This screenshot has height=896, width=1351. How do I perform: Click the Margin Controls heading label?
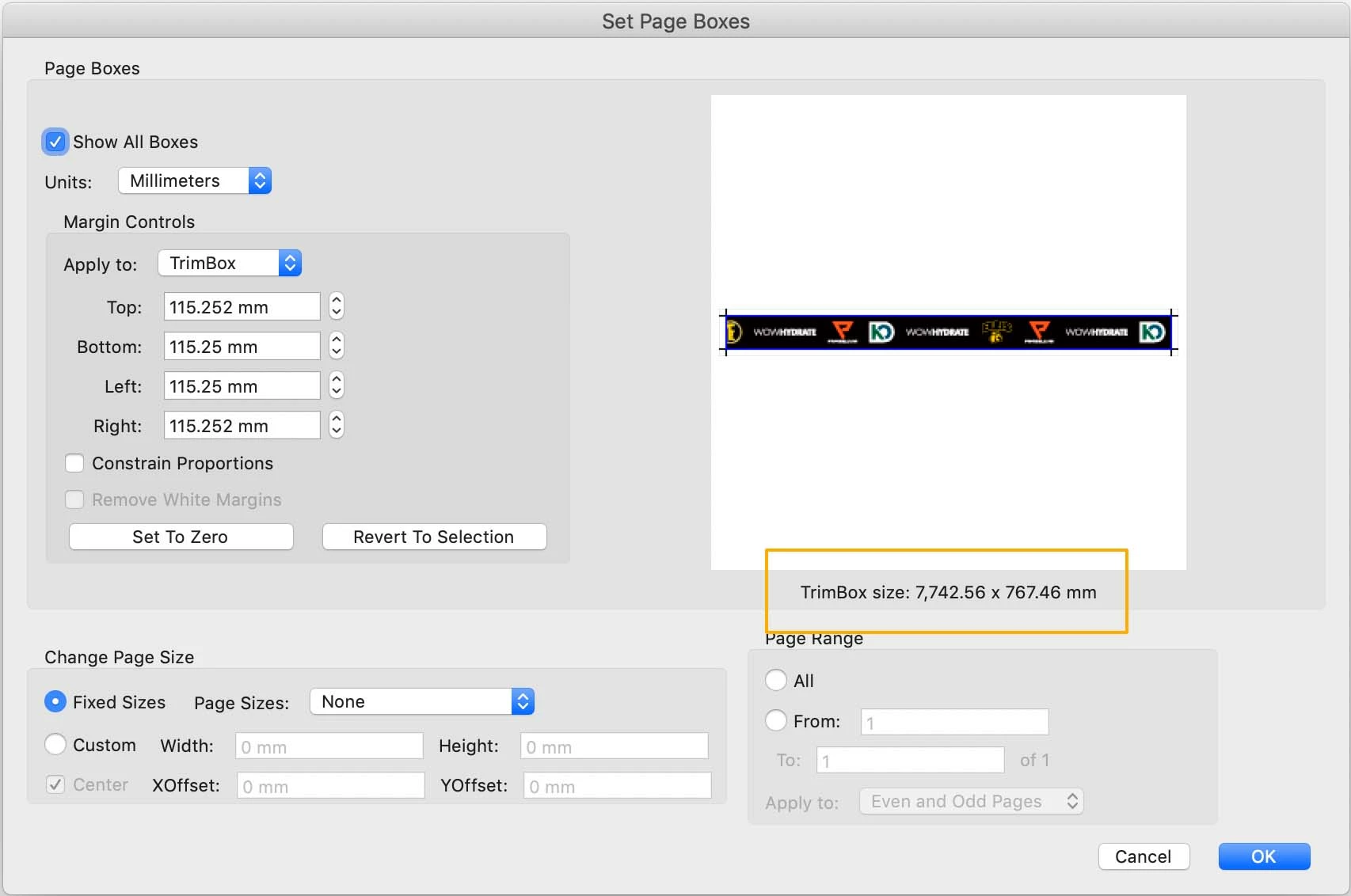click(x=129, y=222)
